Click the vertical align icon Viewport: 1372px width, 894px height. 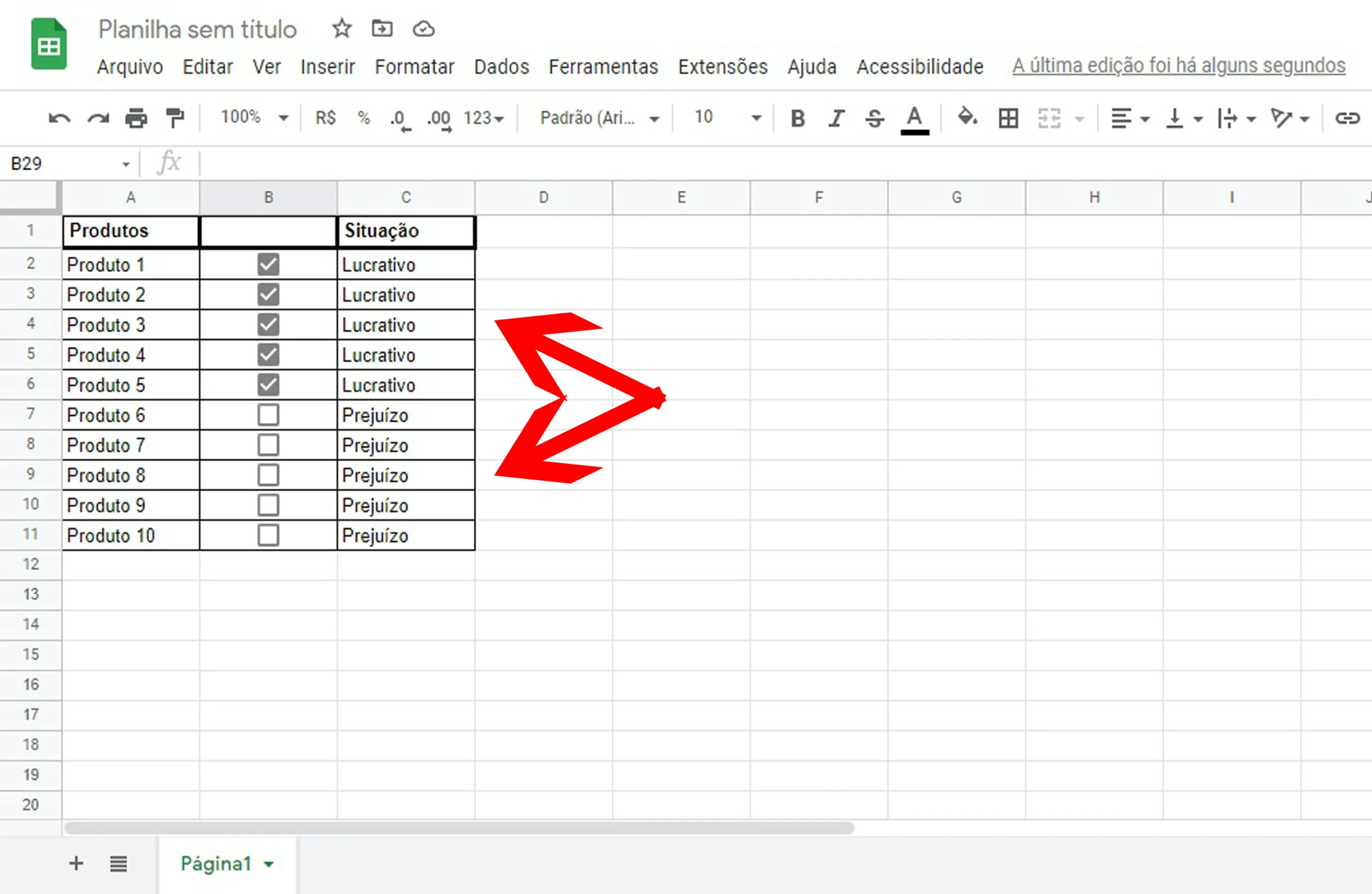tap(1174, 118)
